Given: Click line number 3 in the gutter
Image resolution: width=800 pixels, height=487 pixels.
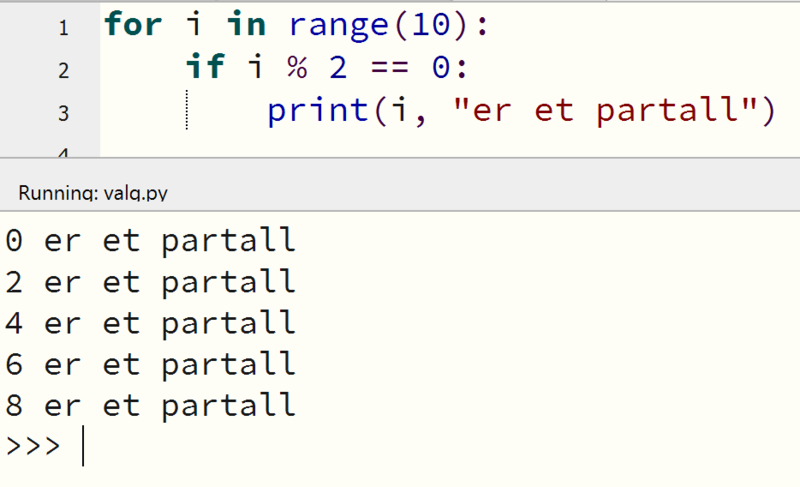Looking at the screenshot, I should tap(64, 114).
